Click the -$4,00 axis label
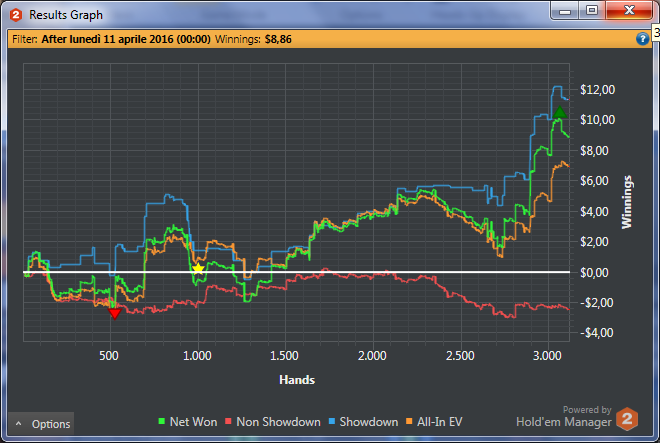660x443 pixels. point(597,333)
